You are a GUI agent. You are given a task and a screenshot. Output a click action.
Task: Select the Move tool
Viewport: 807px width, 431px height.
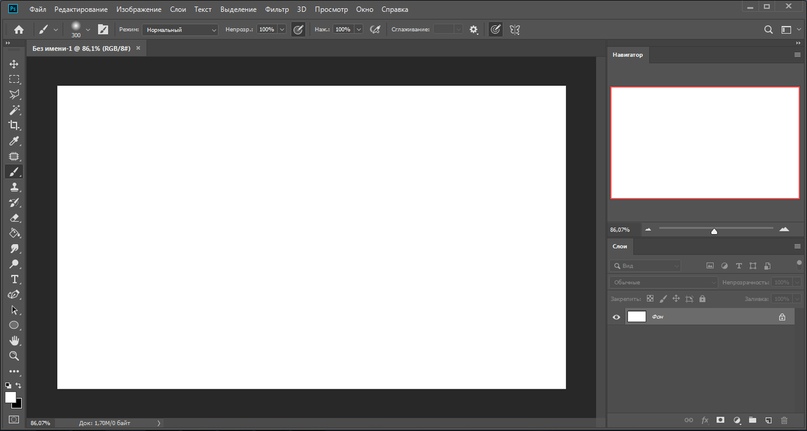tap(14, 64)
